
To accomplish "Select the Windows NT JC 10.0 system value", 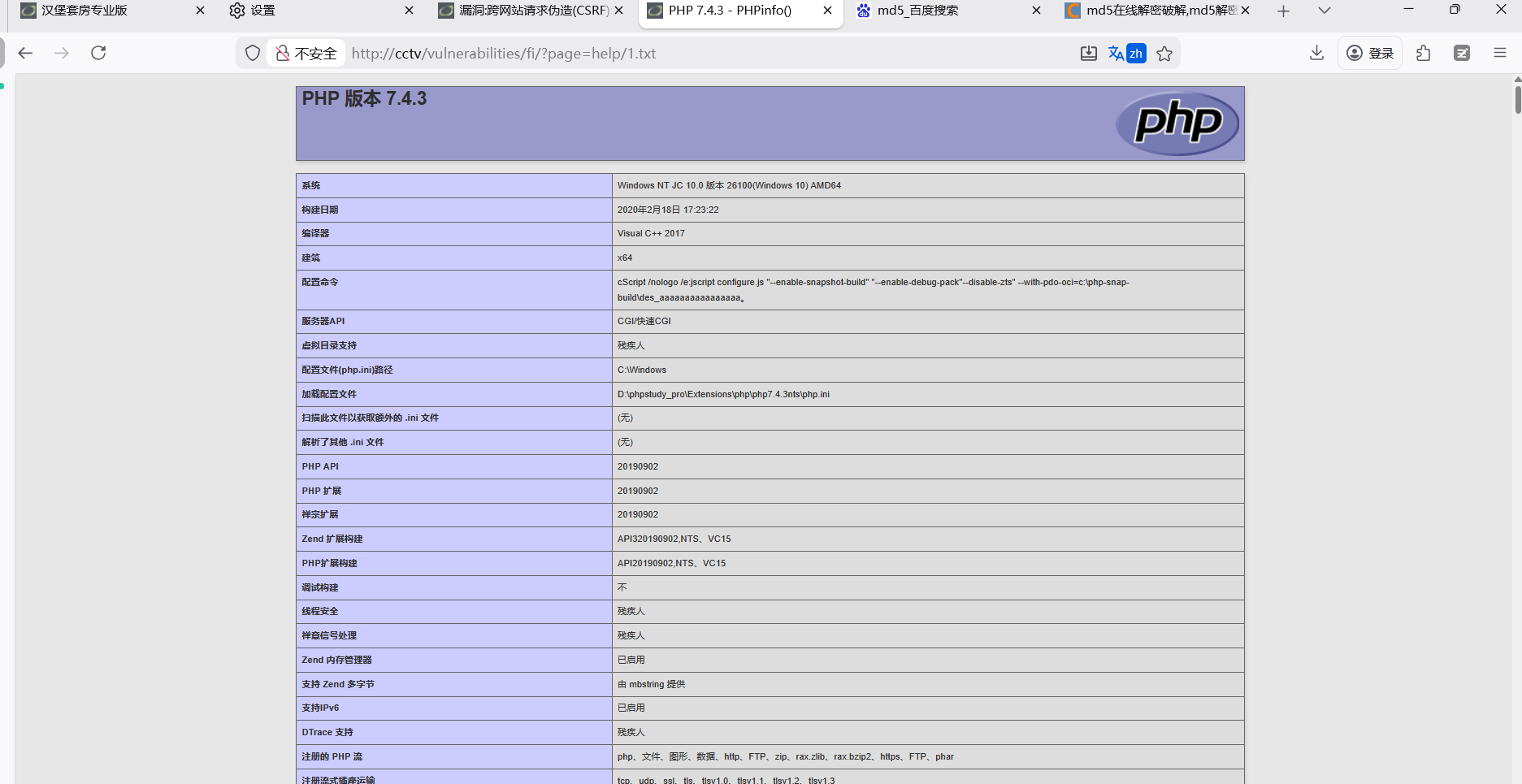I will pos(729,185).
